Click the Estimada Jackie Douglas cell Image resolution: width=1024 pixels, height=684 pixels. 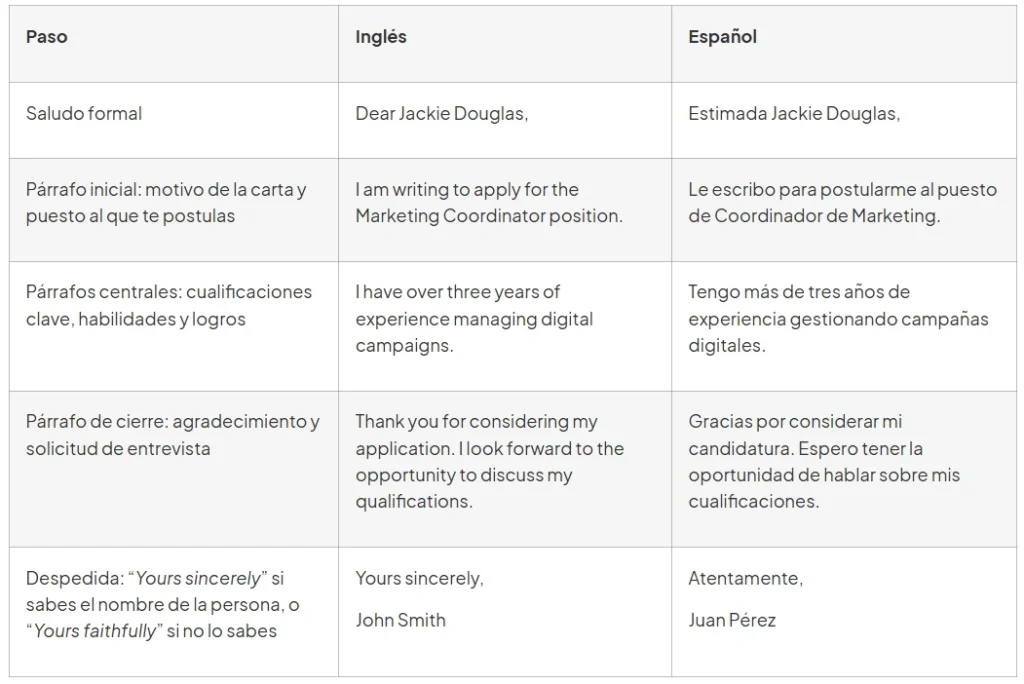click(844, 120)
